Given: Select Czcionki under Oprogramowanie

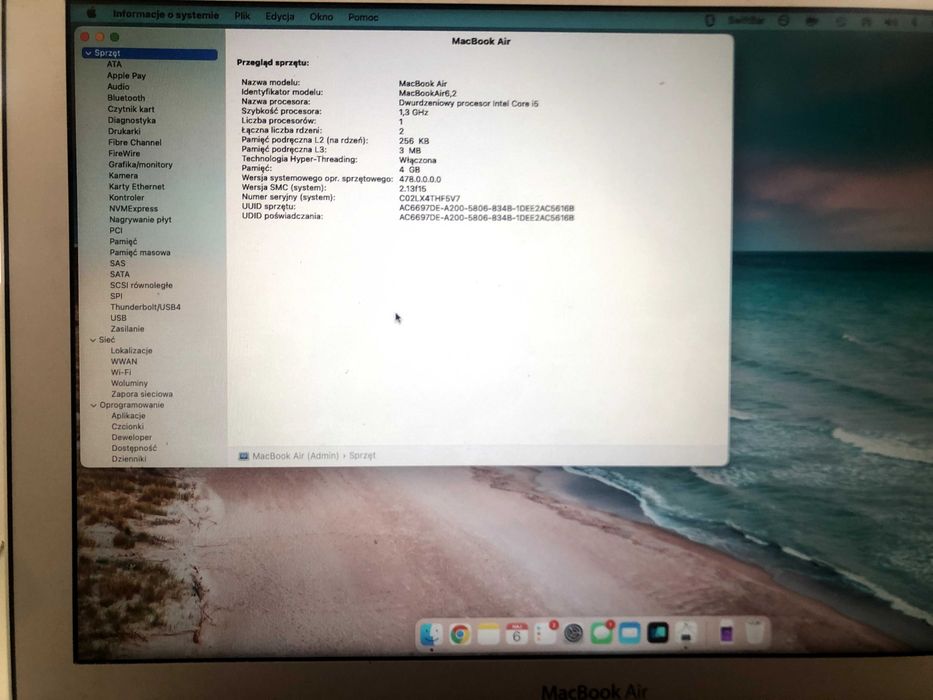Looking at the screenshot, I should (127, 427).
